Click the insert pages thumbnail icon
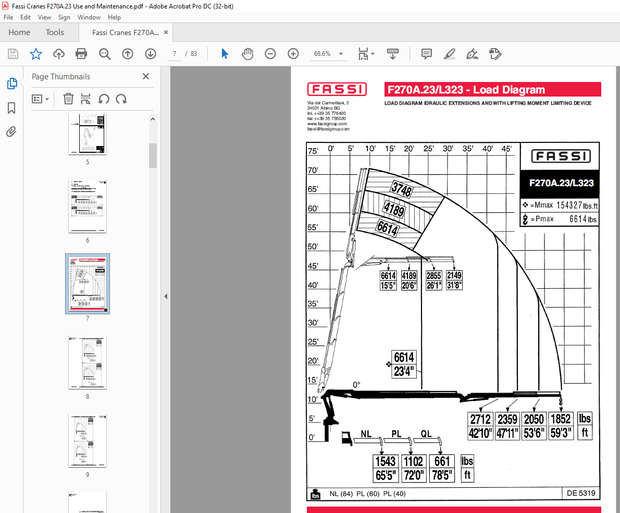 pyautogui.click(x=85, y=98)
